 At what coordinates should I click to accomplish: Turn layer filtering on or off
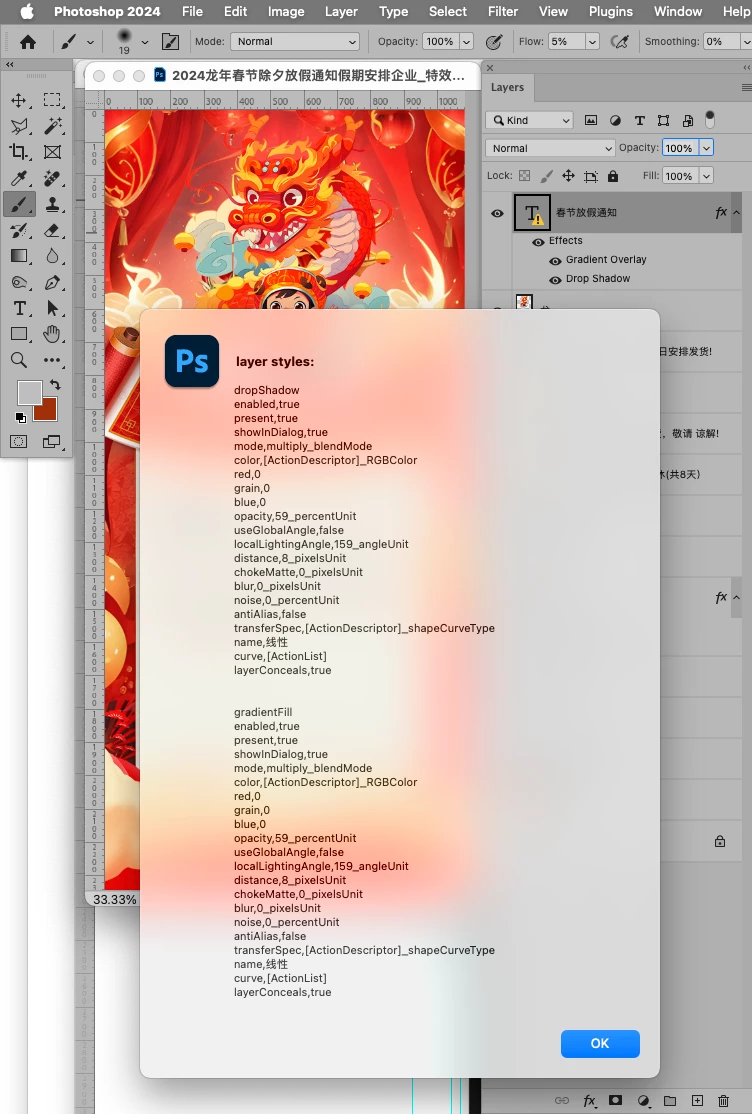tap(709, 119)
